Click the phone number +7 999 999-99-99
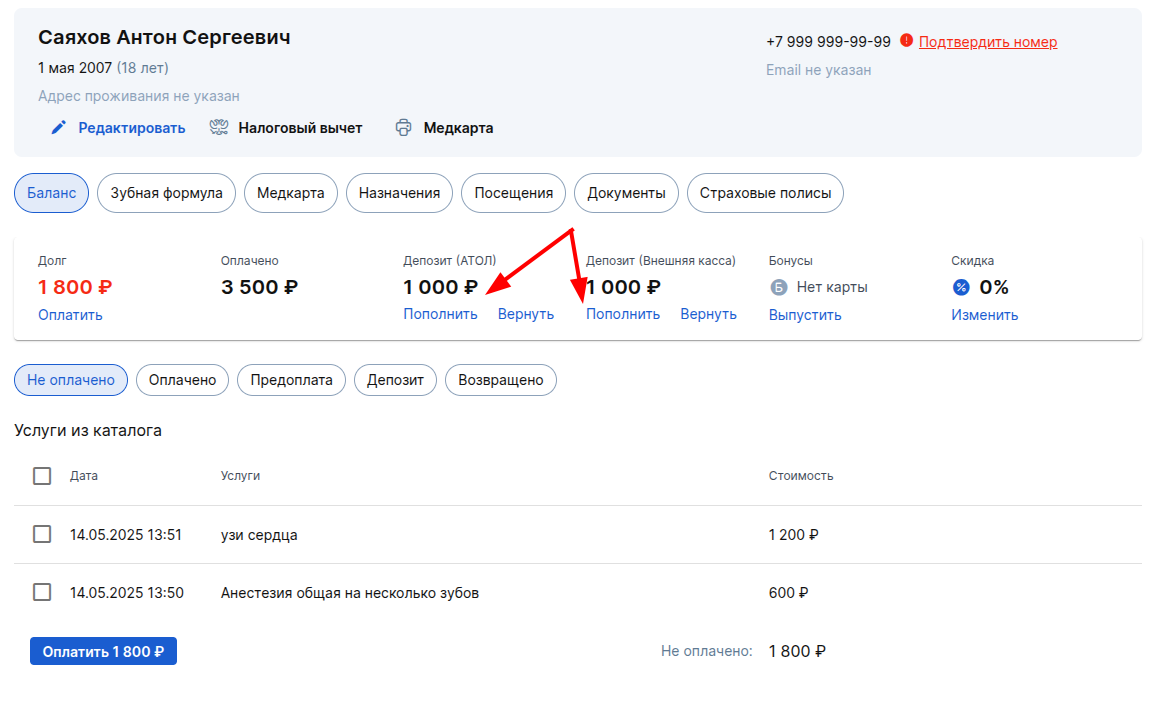 point(829,42)
